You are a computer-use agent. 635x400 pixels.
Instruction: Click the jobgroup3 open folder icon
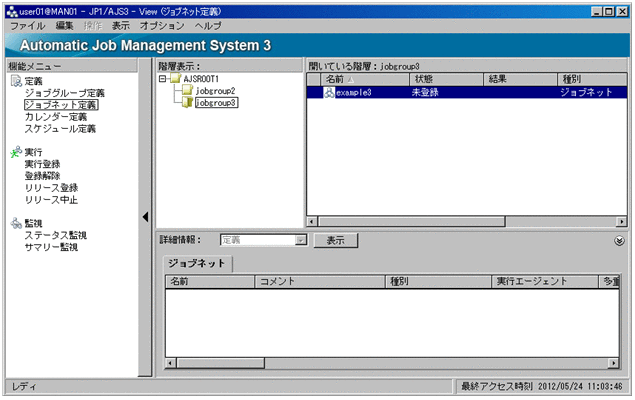(x=187, y=102)
